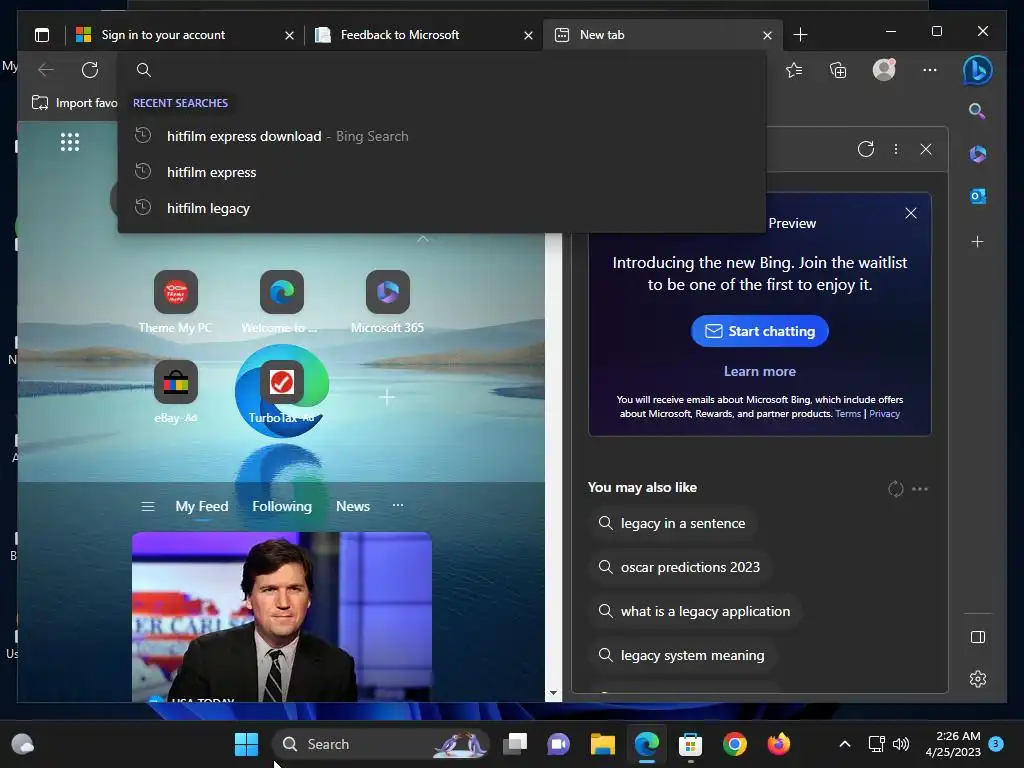Screen dimensions: 1024x768
Task: Open the TurboTax Ad quick link tile
Action: tap(281, 382)
